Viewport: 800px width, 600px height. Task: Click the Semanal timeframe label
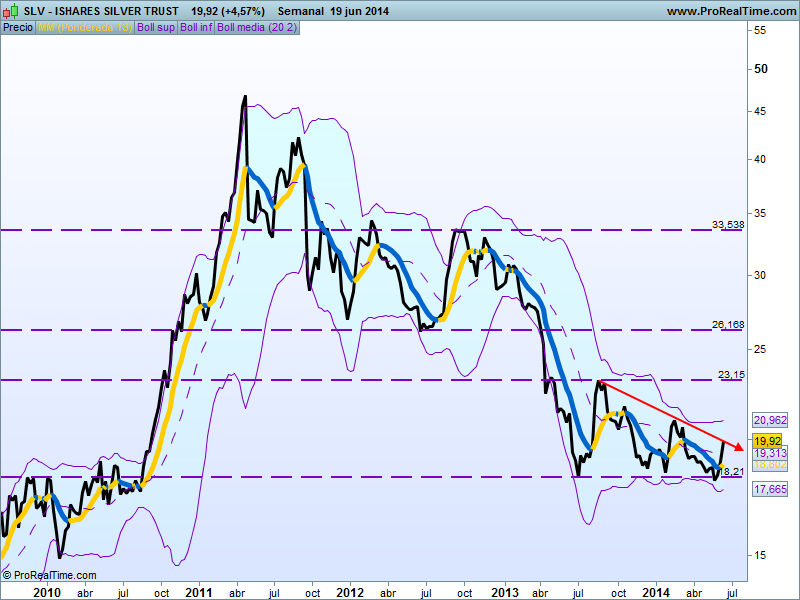pos(298,11)
